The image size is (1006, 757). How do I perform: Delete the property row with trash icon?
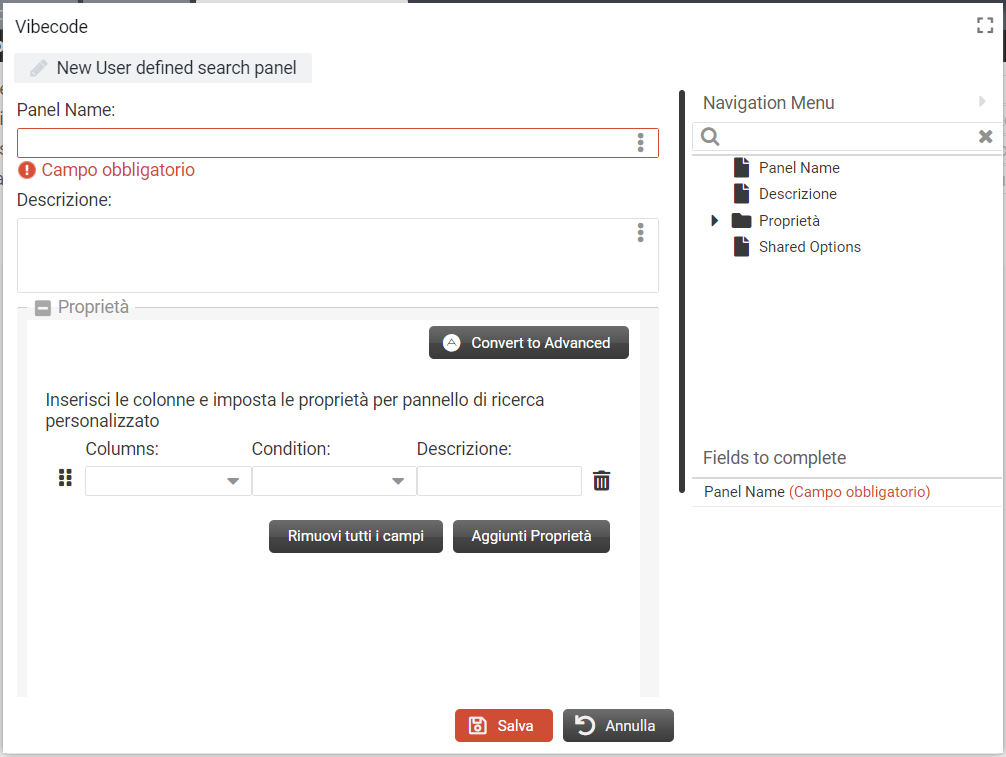[601, 481]
